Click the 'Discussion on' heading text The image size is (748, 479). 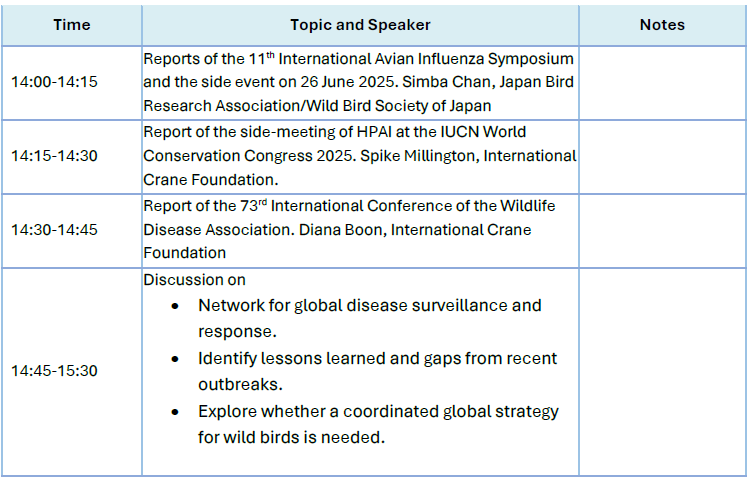click(194, 280)
